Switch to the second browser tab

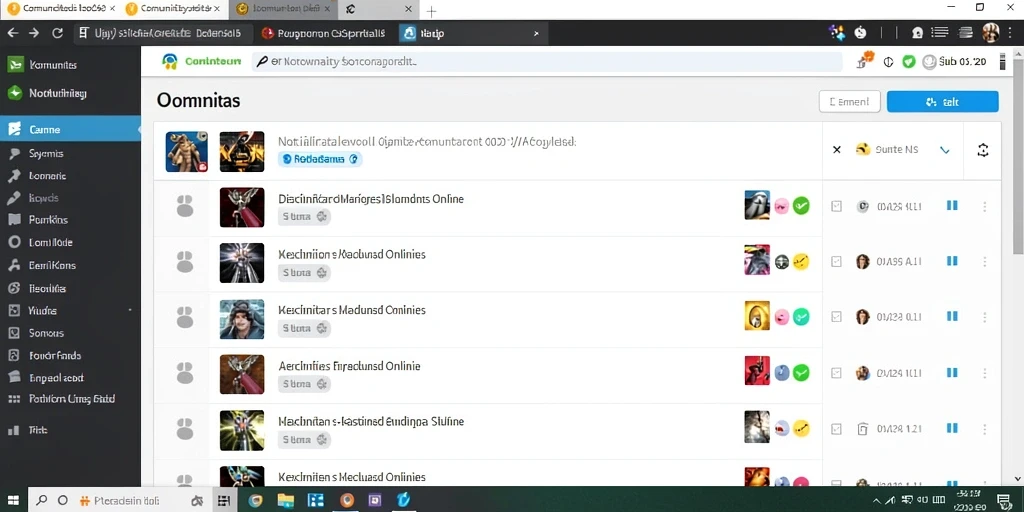[172, 9]
